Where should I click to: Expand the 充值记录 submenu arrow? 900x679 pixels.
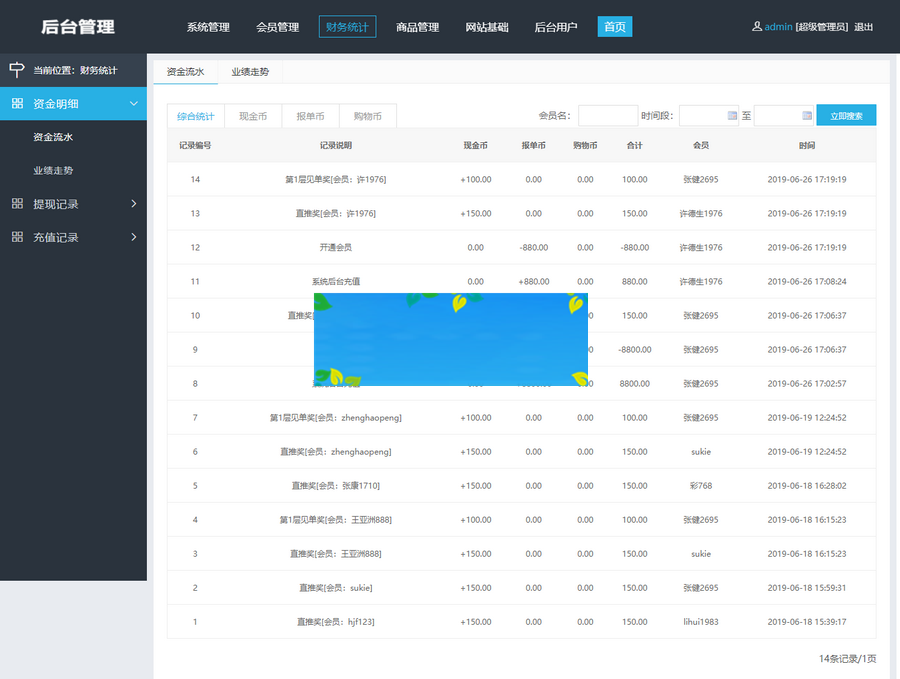[134, 237]
